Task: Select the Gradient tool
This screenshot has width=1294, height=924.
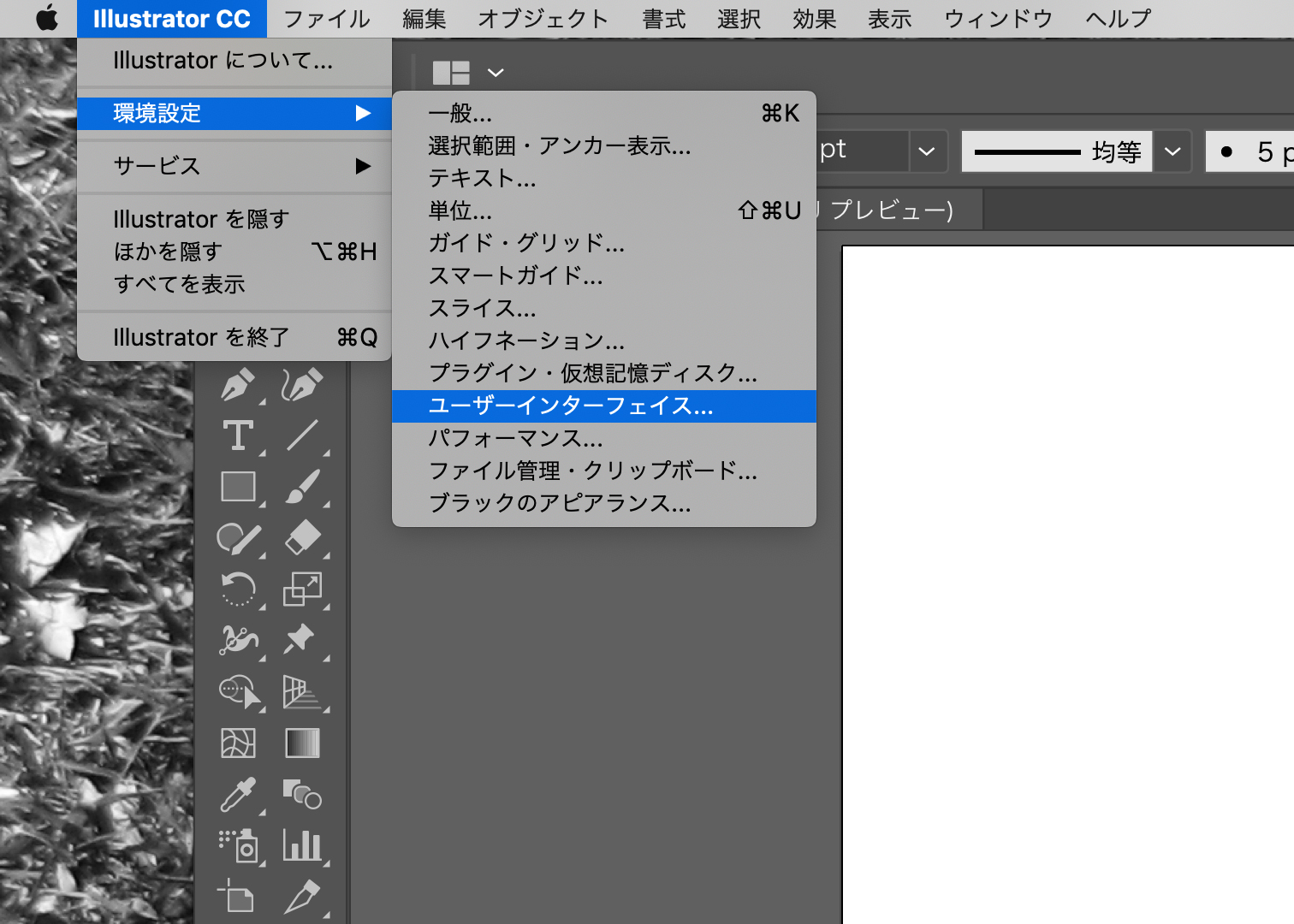Action: 302,743
